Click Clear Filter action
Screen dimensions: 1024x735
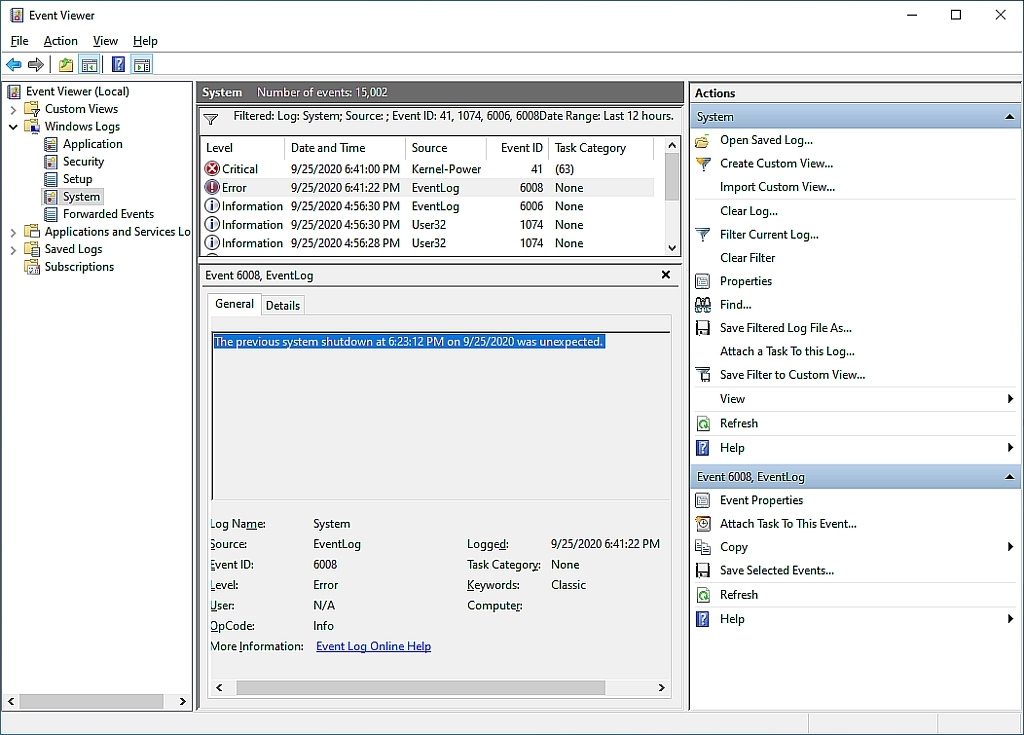[x=747, y=258]
